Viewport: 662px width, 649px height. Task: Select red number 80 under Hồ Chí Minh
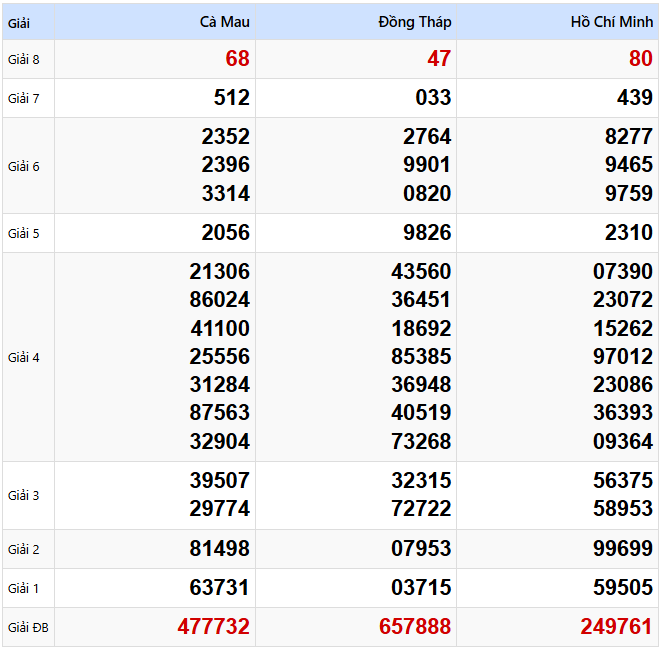coord(640,59)
